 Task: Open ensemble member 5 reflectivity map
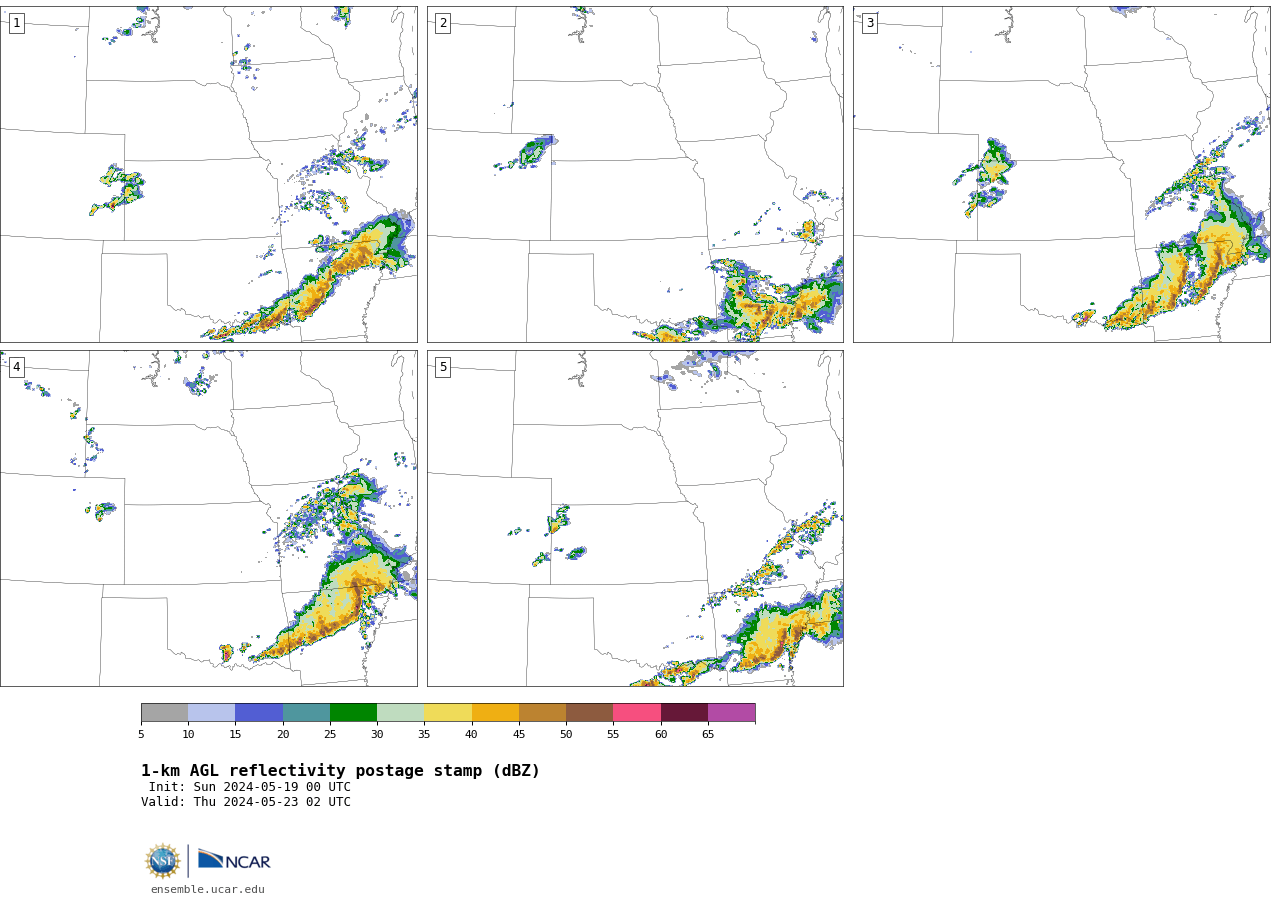pos(635,518)
